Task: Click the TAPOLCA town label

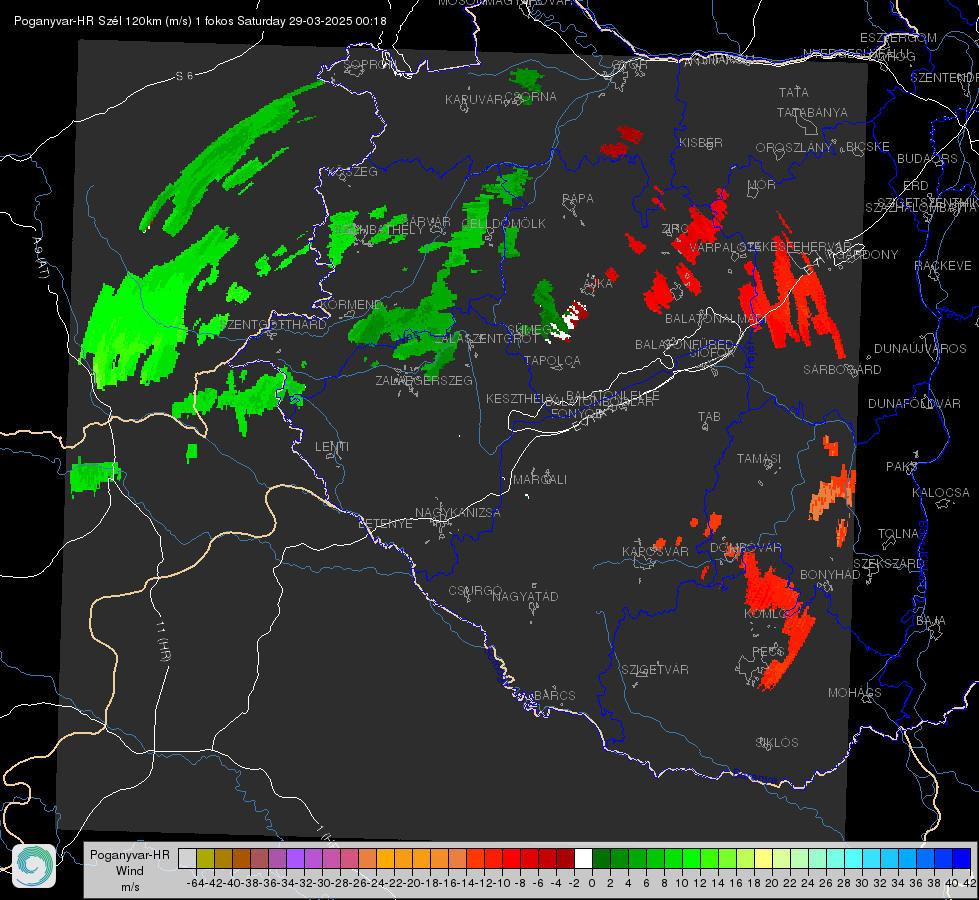Action: click(x=552, y=360)
